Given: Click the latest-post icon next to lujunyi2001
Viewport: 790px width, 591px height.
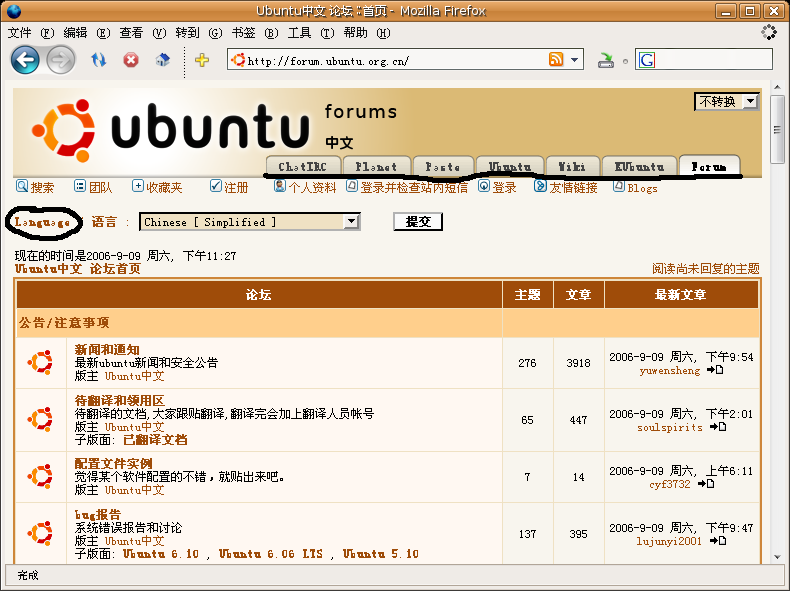Looking at the screenshot, I should pyautogui.click(x=718, y=541).
